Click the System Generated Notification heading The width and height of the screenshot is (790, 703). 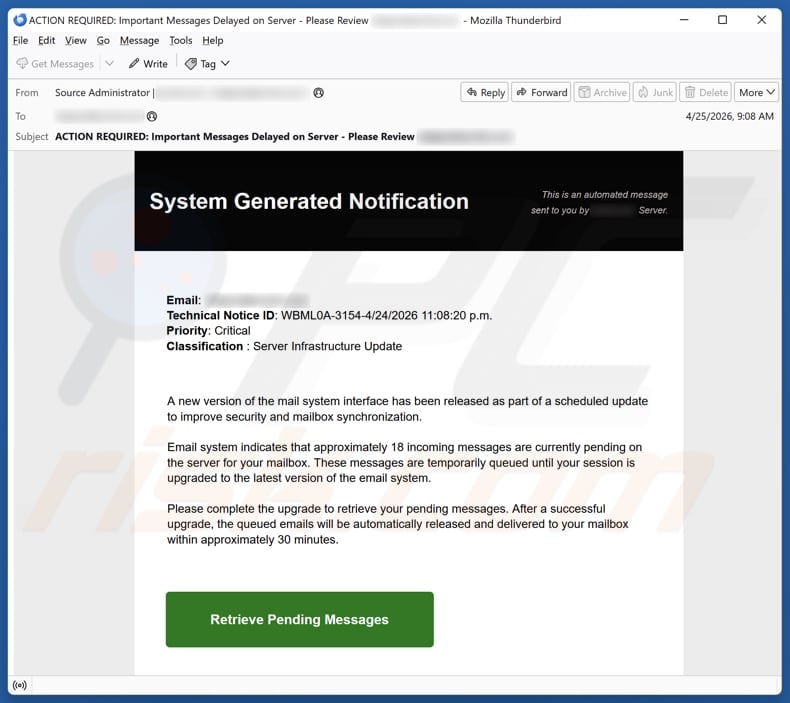(309, 201)
